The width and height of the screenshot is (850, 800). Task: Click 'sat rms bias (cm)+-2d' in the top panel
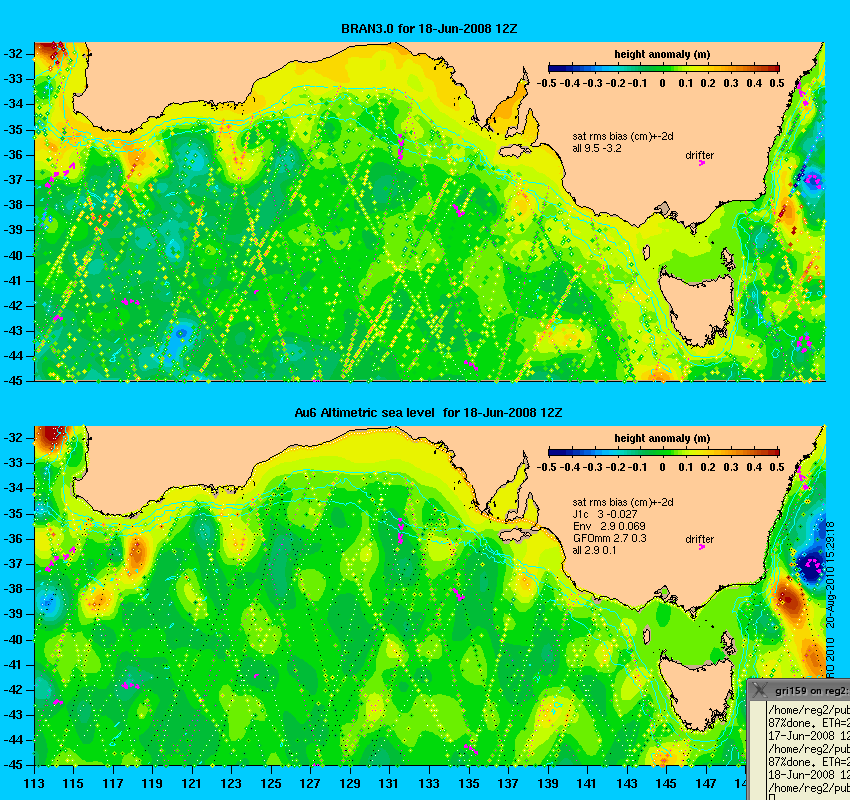[623, 136]
